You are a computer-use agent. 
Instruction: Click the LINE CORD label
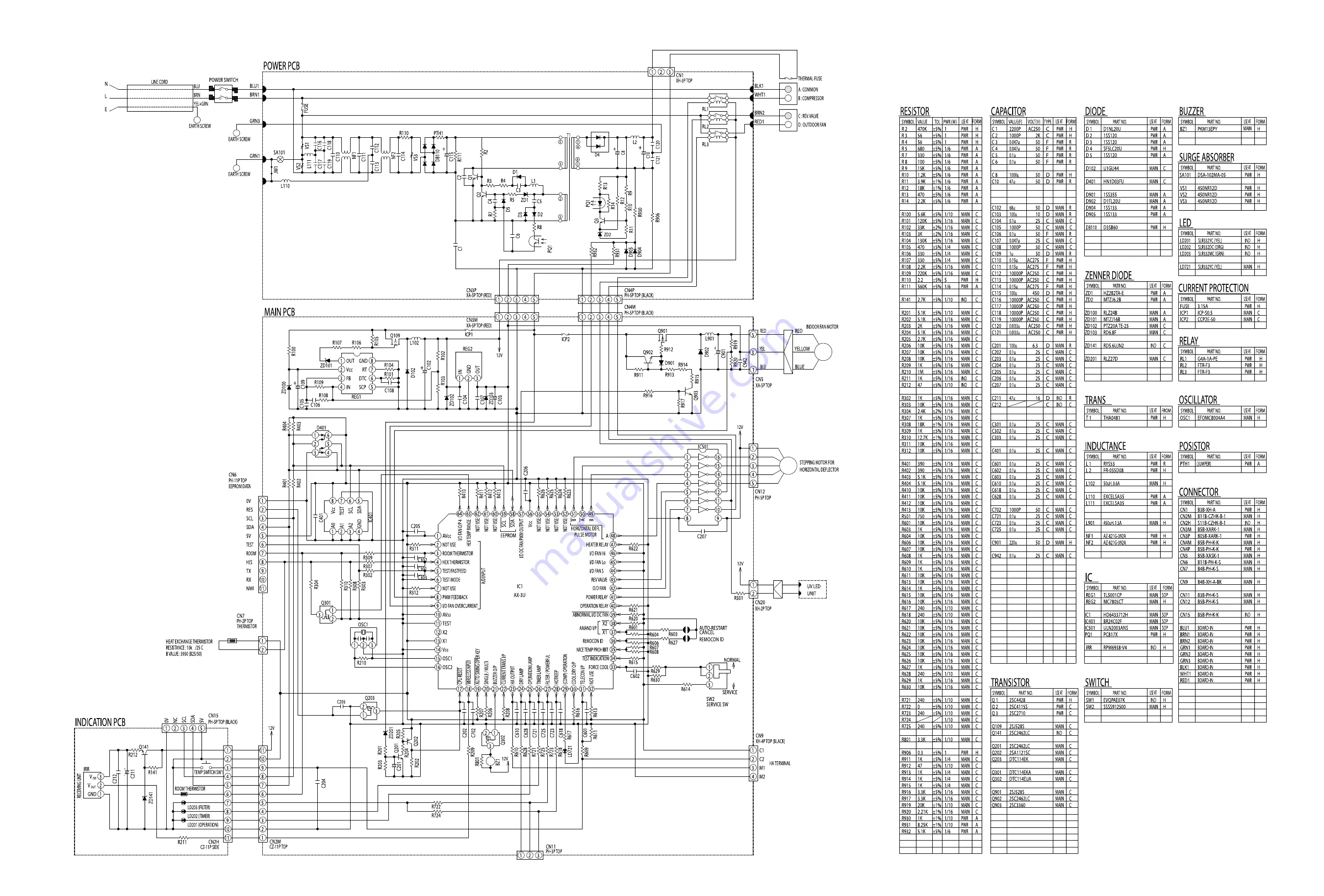tap(159, 82)
